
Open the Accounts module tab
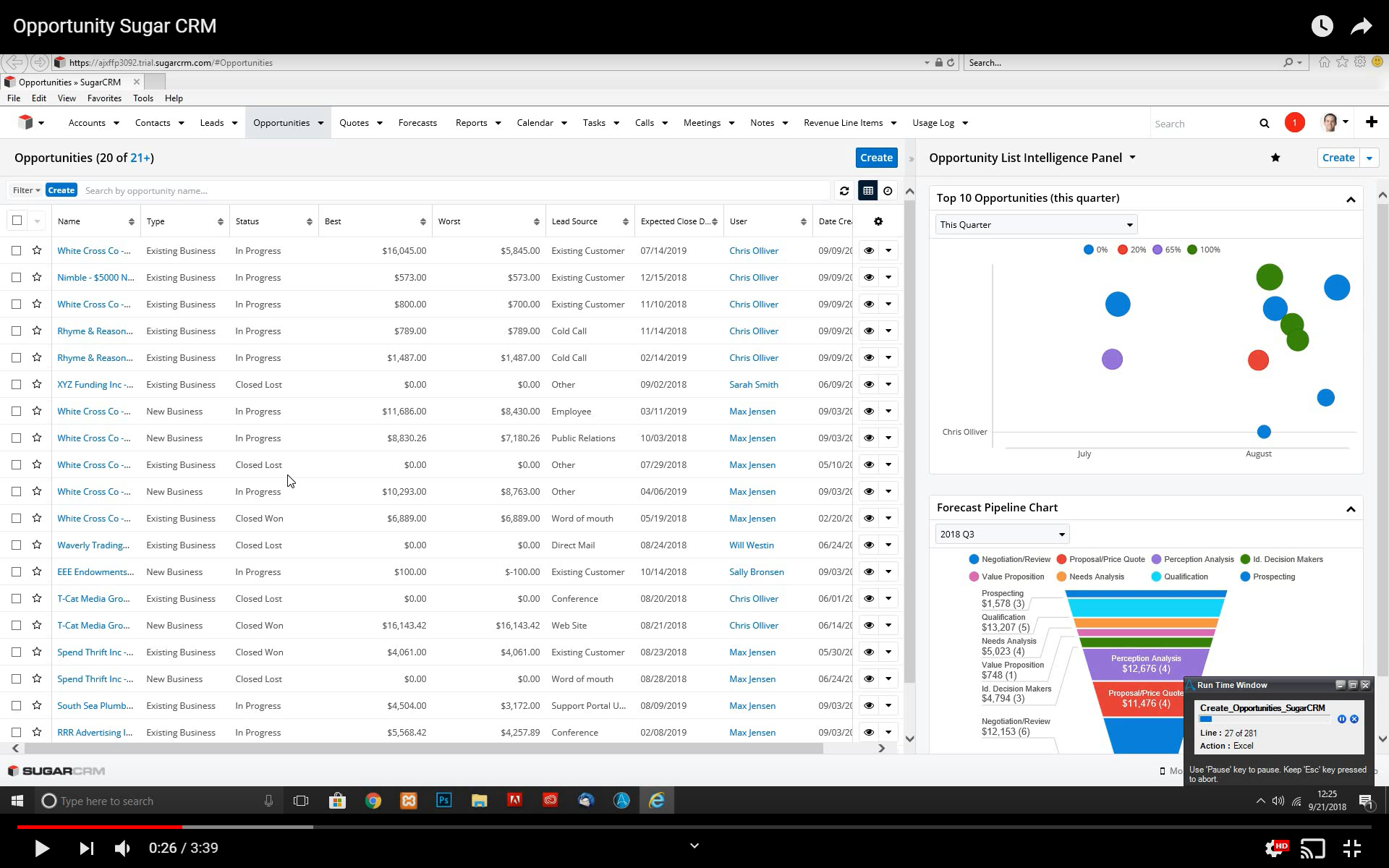coord(87,123)
